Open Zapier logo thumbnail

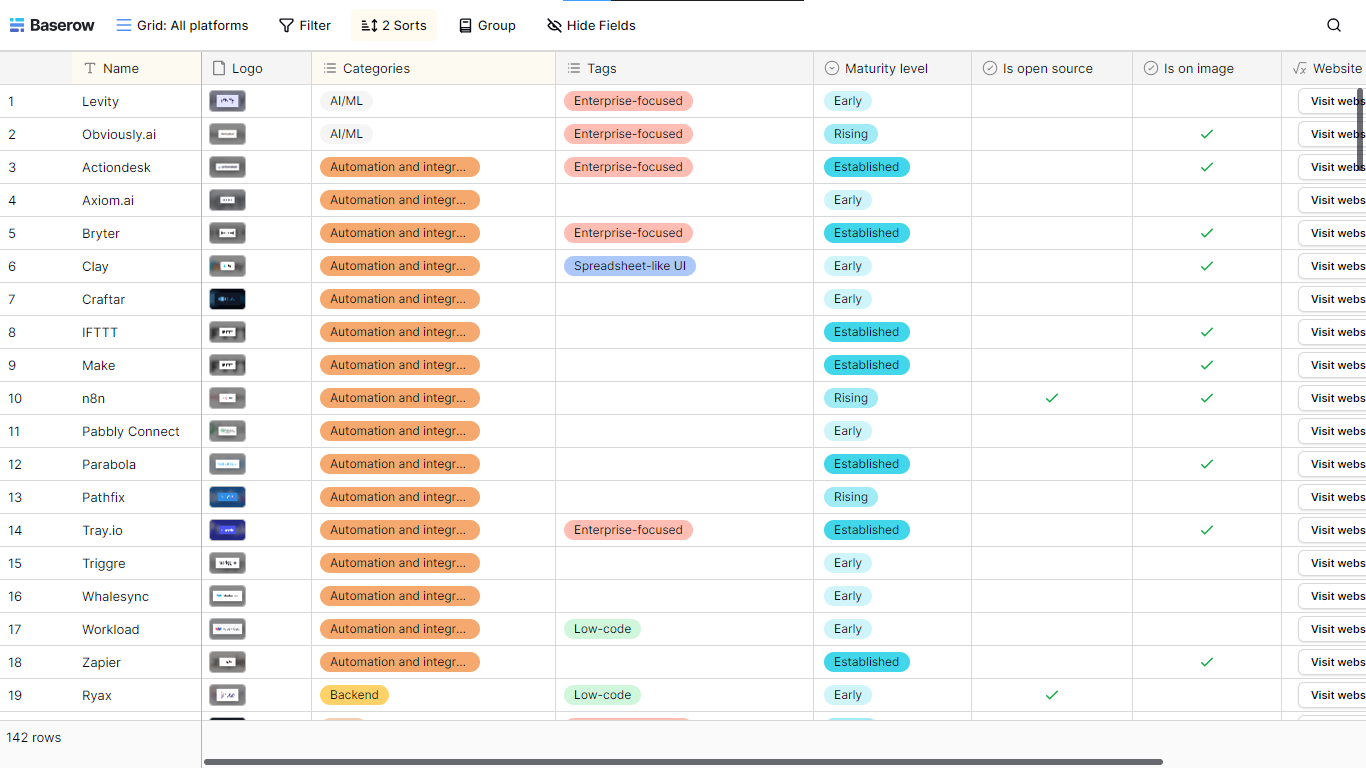pyautogui.click(x=227, y=662)
